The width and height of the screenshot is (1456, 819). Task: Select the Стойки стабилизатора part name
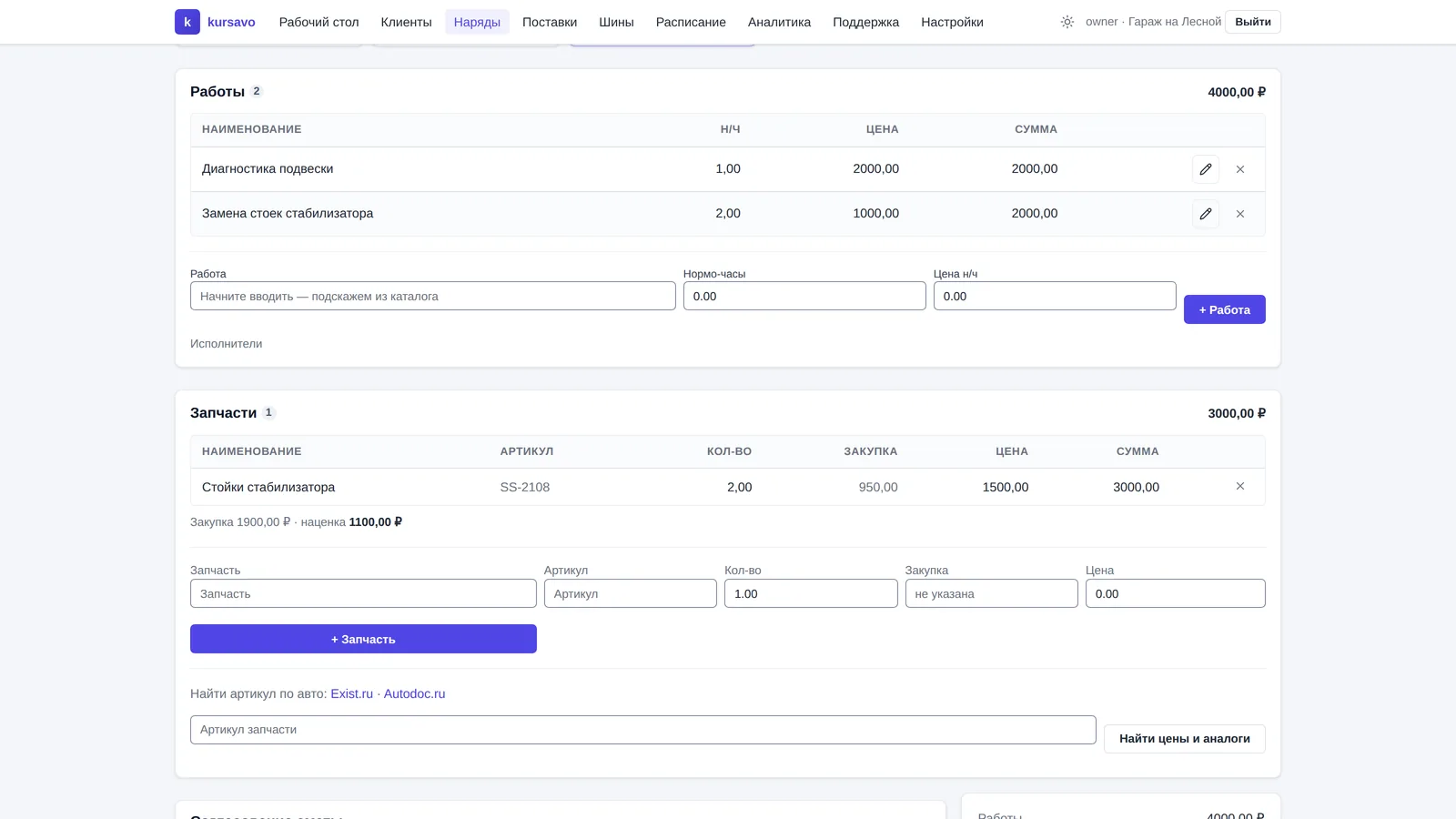tap(268, 487)
